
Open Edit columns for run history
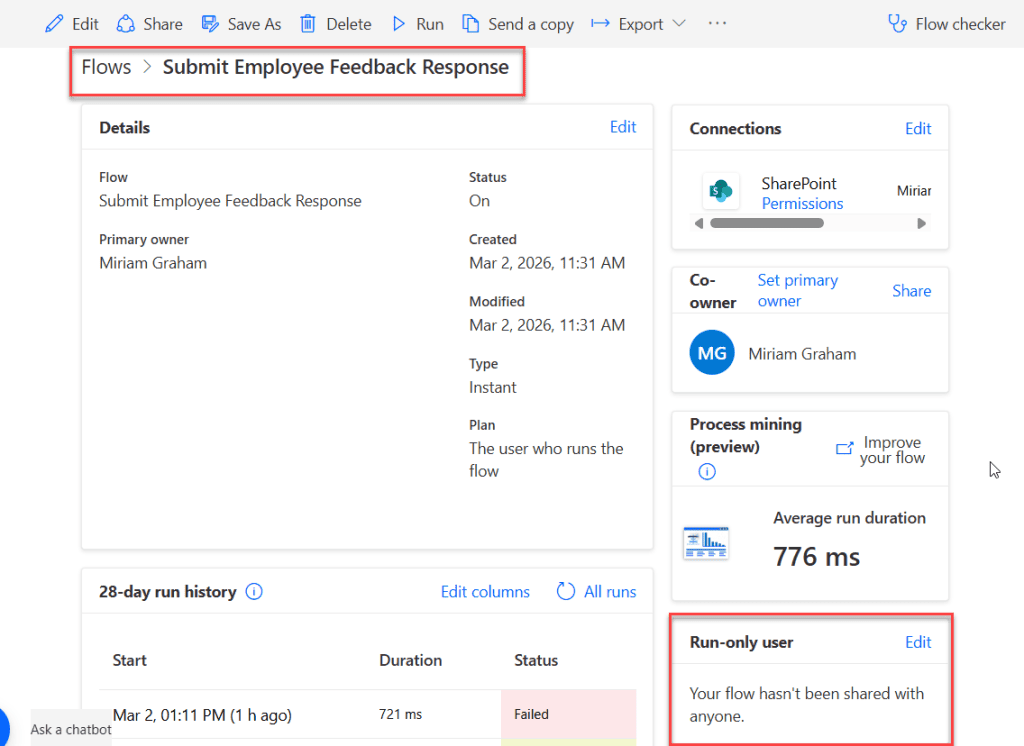point(485,591)
